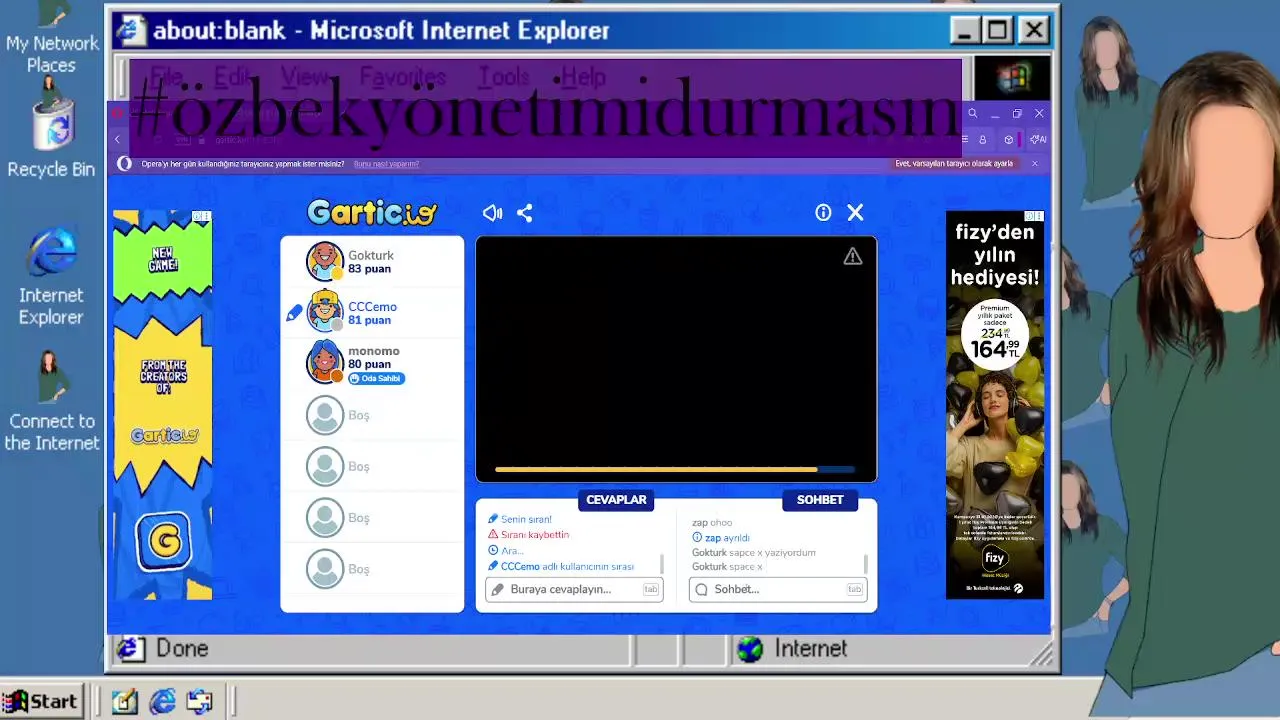Image resolution: width=1280 pixels, height=720 pixels.
Task: Open the Gartic NEW GAME ad banner
Action: (x=162, y=405)
